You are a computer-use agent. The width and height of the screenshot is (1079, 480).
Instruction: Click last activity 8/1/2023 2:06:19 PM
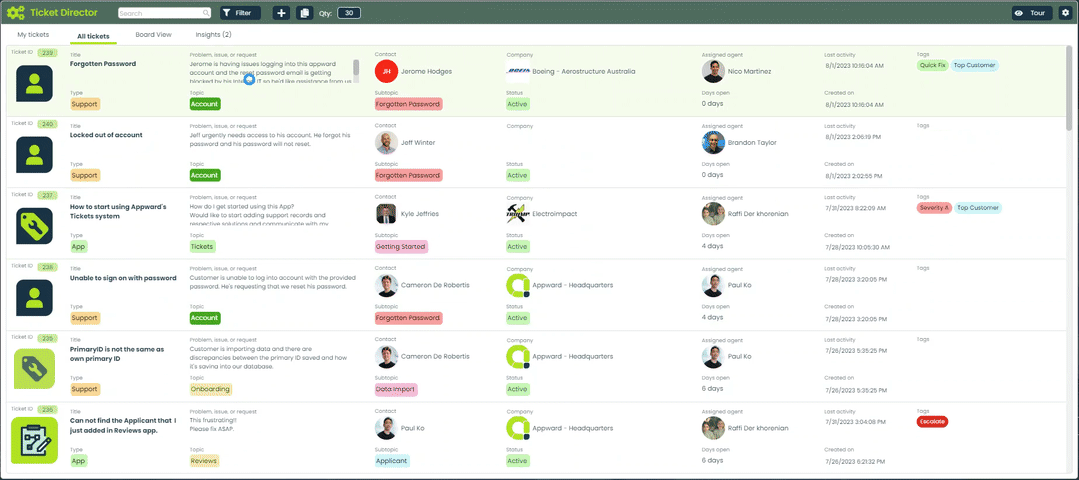click(853, 137)
